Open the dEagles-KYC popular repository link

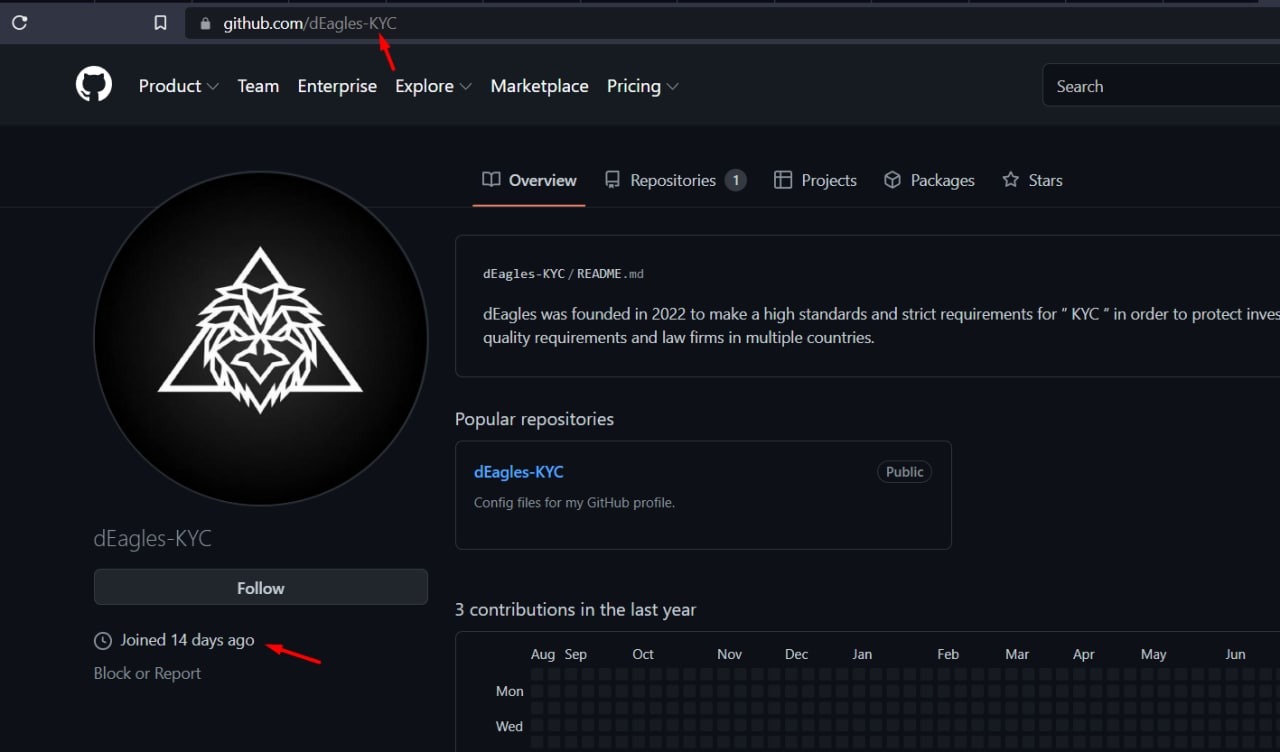click(519, 472)
